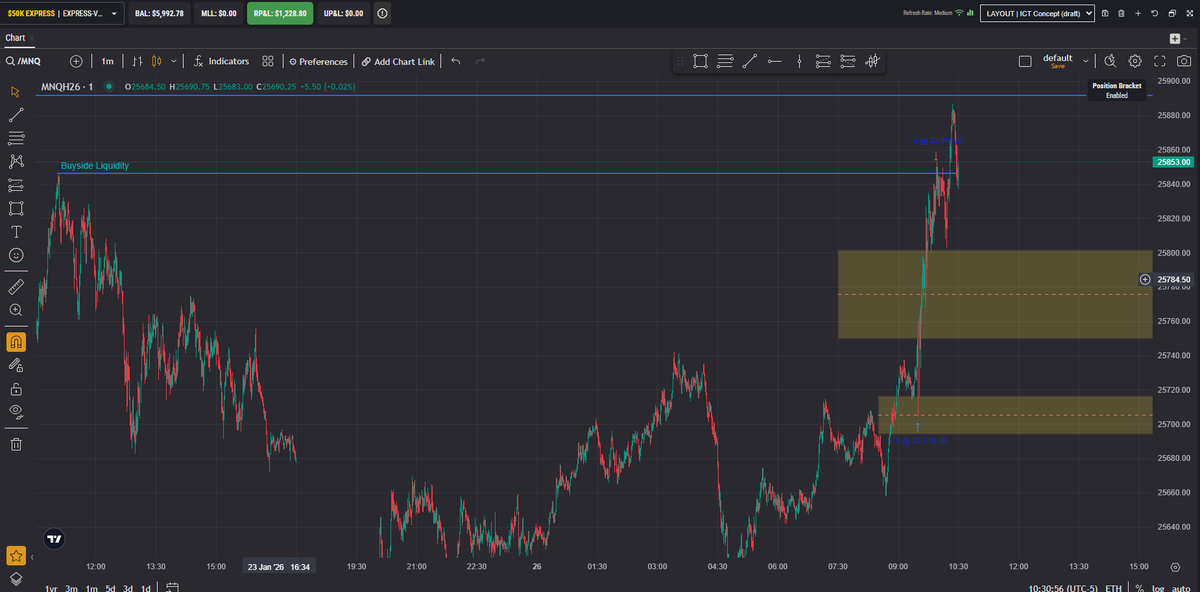1200x592 pixels.
Task: Open the emoji icons tool
Action: [15, 255]
